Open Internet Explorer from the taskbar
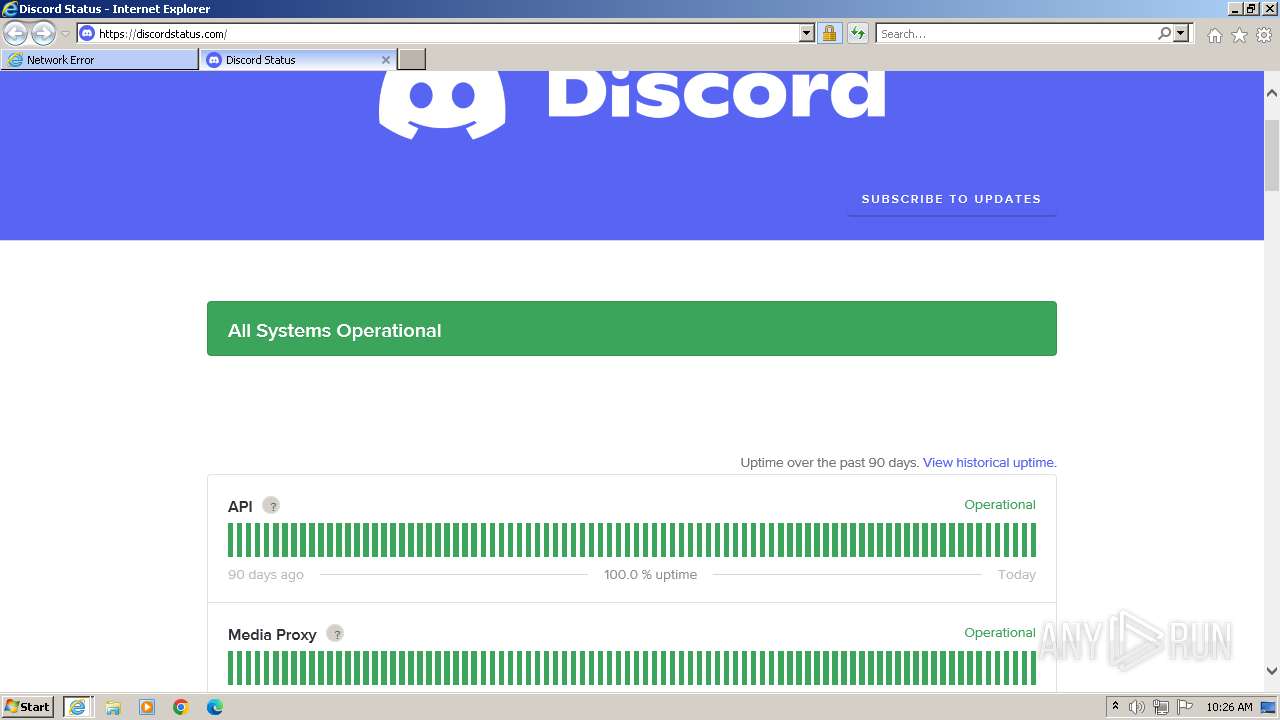The width and height of the screenshot is (1280, 720). 77,707
